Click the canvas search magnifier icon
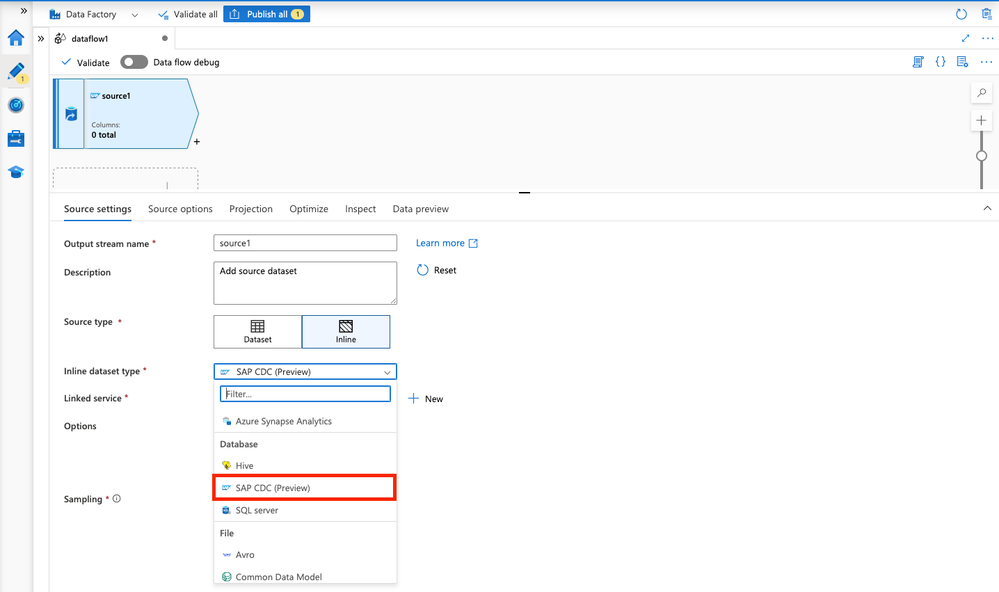Image resolution: width=999 pixels, height=592 pixels. [982, 93]
